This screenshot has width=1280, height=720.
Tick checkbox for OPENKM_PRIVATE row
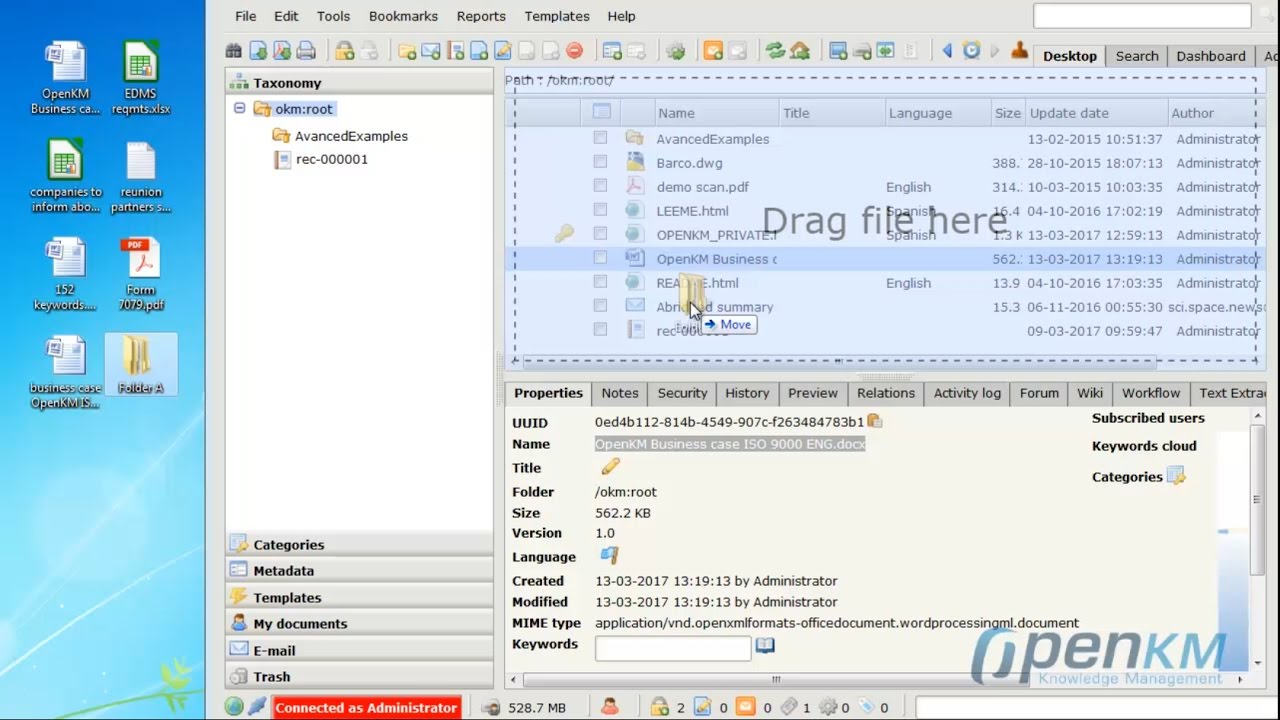point(600,234)
